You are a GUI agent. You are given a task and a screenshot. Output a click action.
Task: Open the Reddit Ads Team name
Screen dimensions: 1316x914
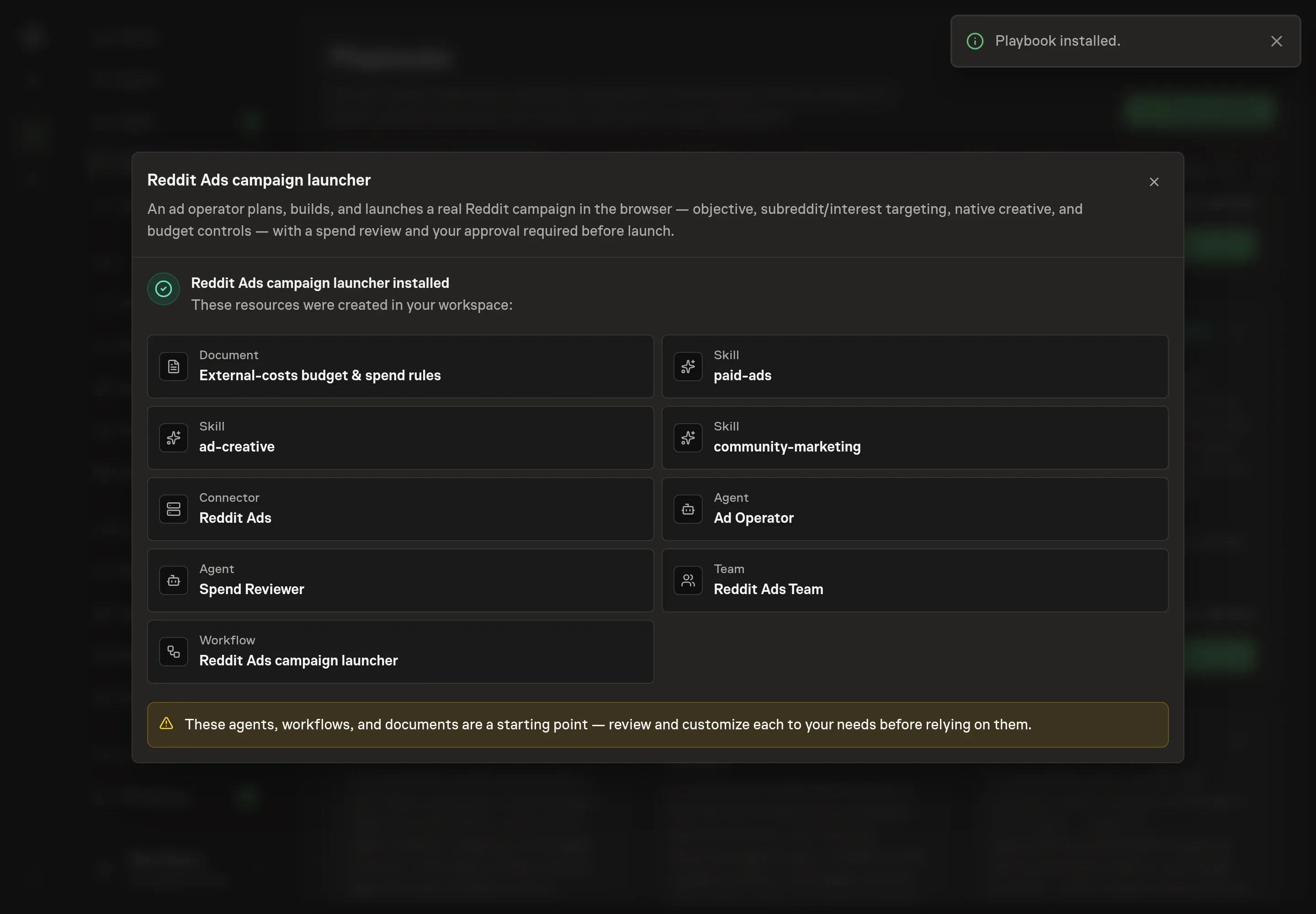[768, 589]
